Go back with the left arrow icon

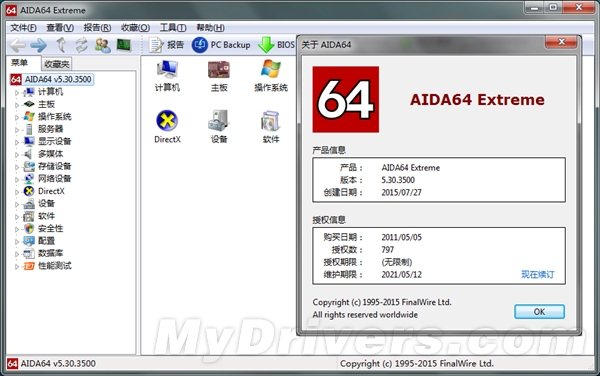pos(18,45)
